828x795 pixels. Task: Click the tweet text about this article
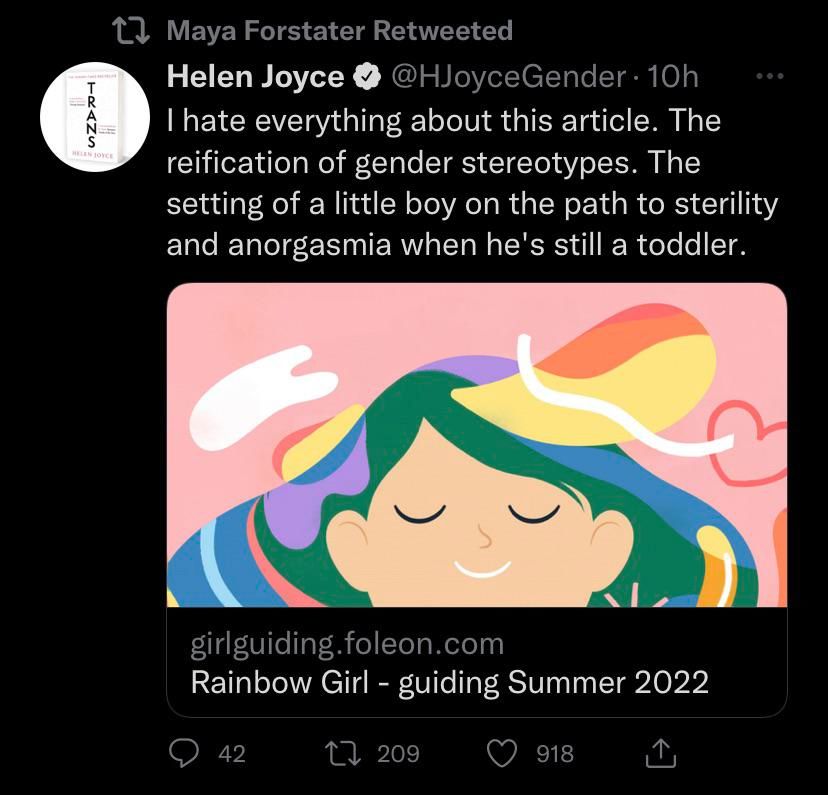point(472,182)
